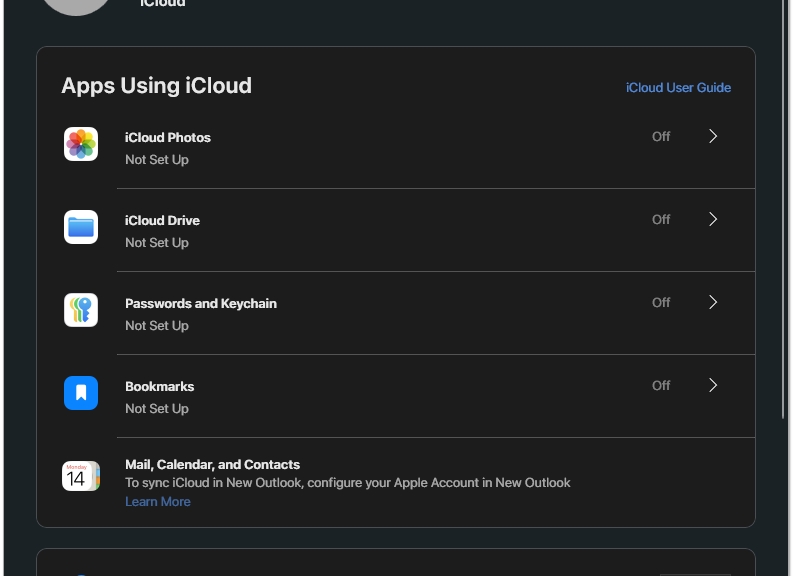Click the New Outlook sync description text
The width and height of the screenshot is (793, 576).
(x=348, y=483)
